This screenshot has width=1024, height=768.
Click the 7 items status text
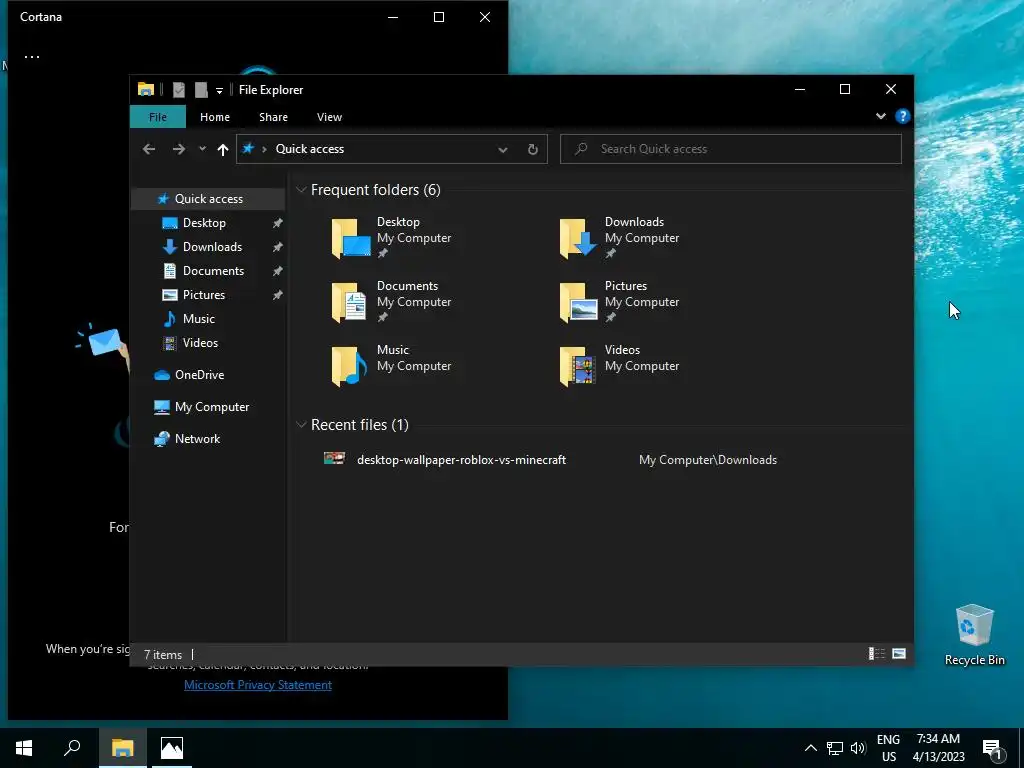pos(163,654)
